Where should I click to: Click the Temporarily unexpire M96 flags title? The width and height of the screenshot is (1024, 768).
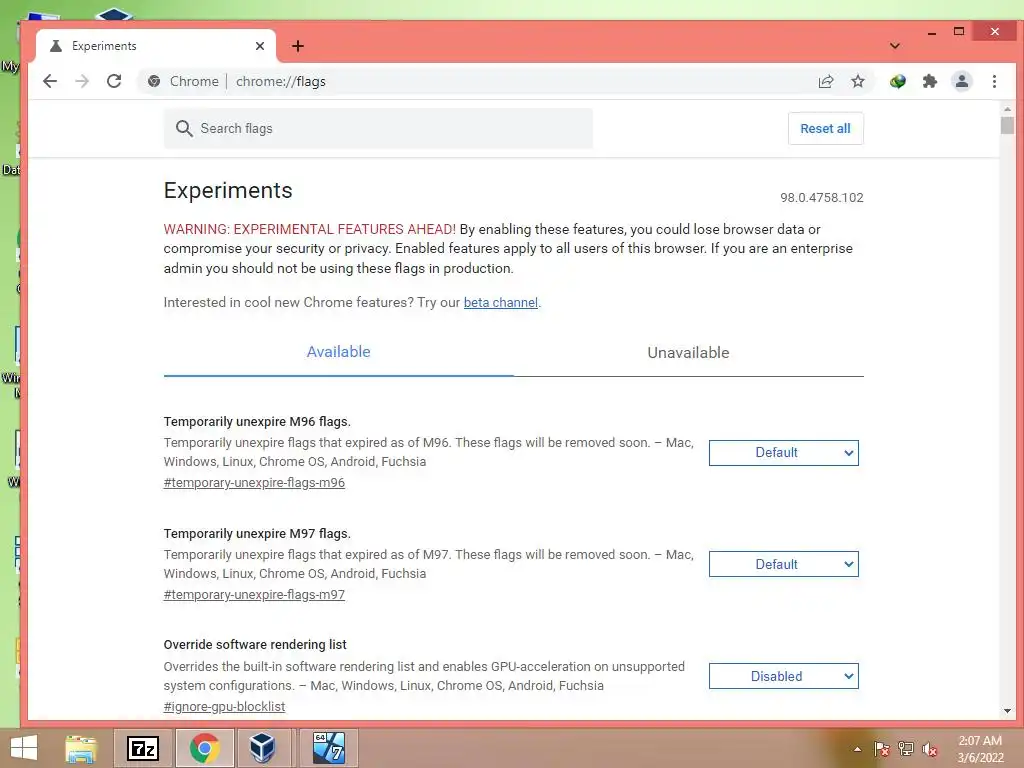point(257,422)
